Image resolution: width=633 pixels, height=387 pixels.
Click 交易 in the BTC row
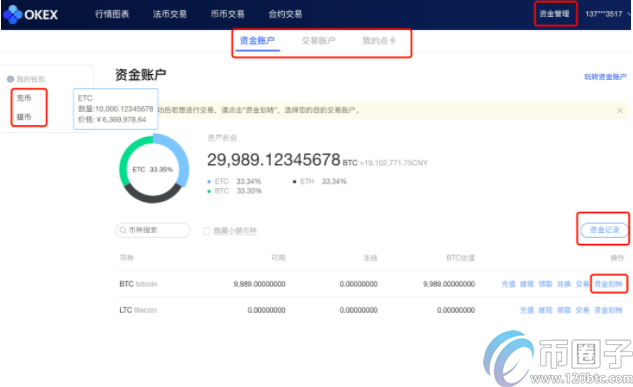tap(582, 284)
